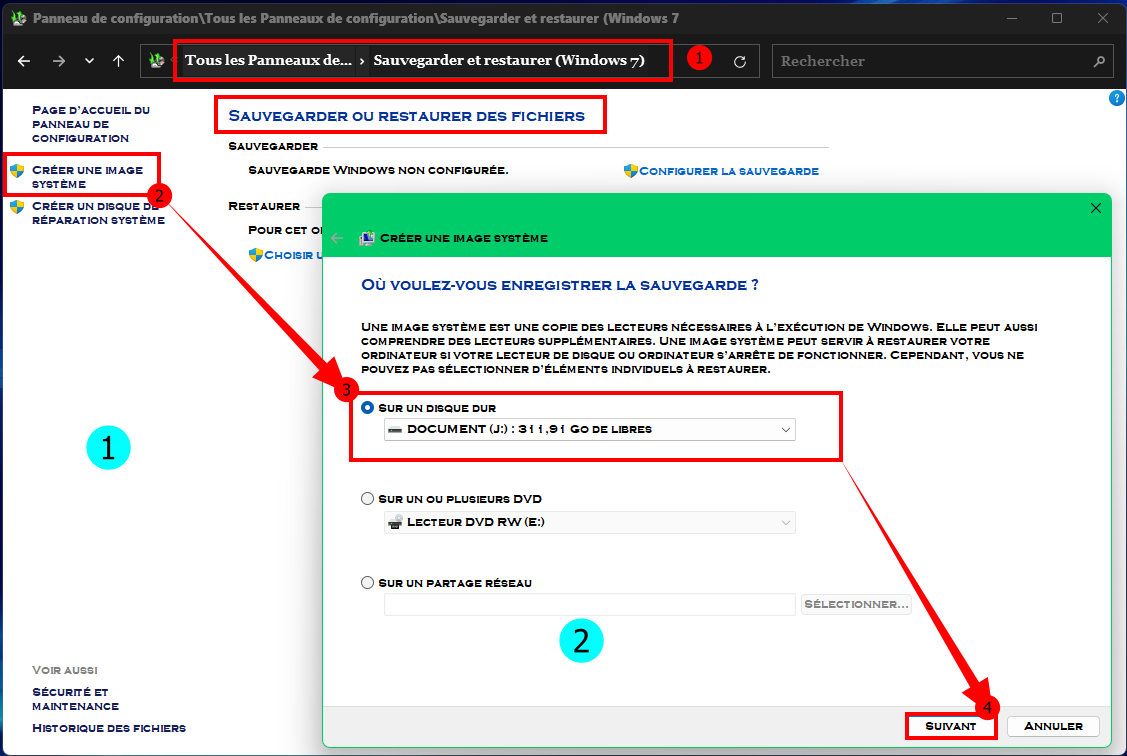Click shield icon of Configurer la sauvegarde
This screenshot has height=756, width=1127.
(x=630, y=171)
